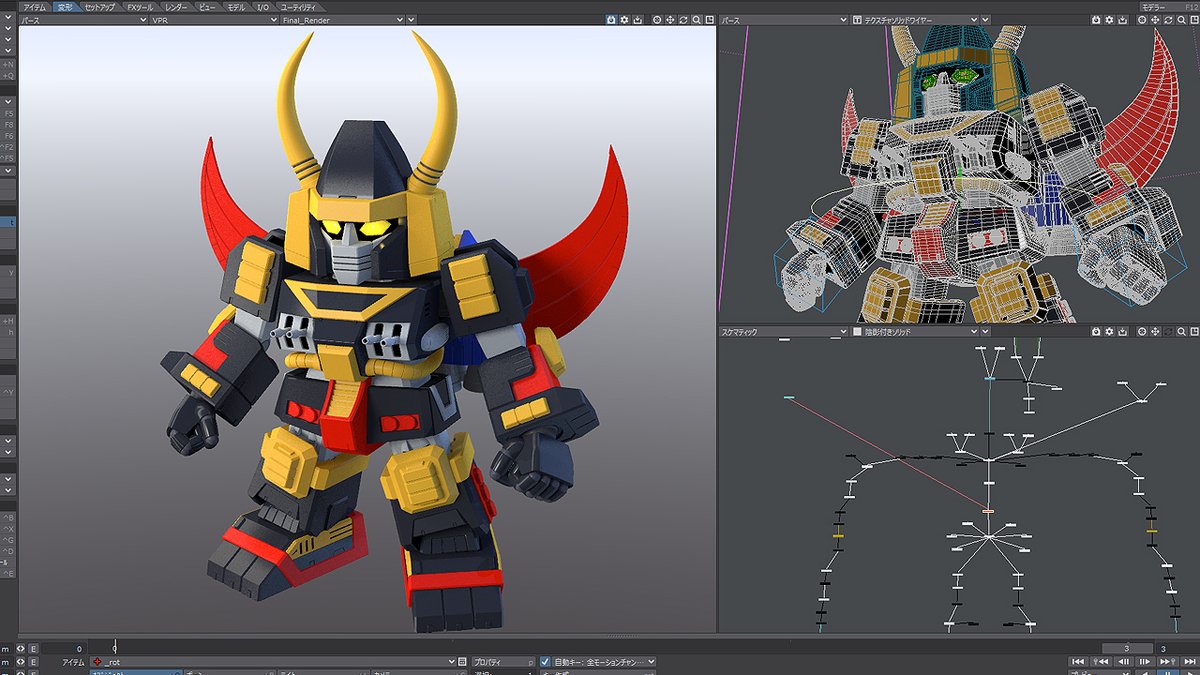Jump to the last frame
This screenshot has width=1200, height=675.
tap(1190, 661)
